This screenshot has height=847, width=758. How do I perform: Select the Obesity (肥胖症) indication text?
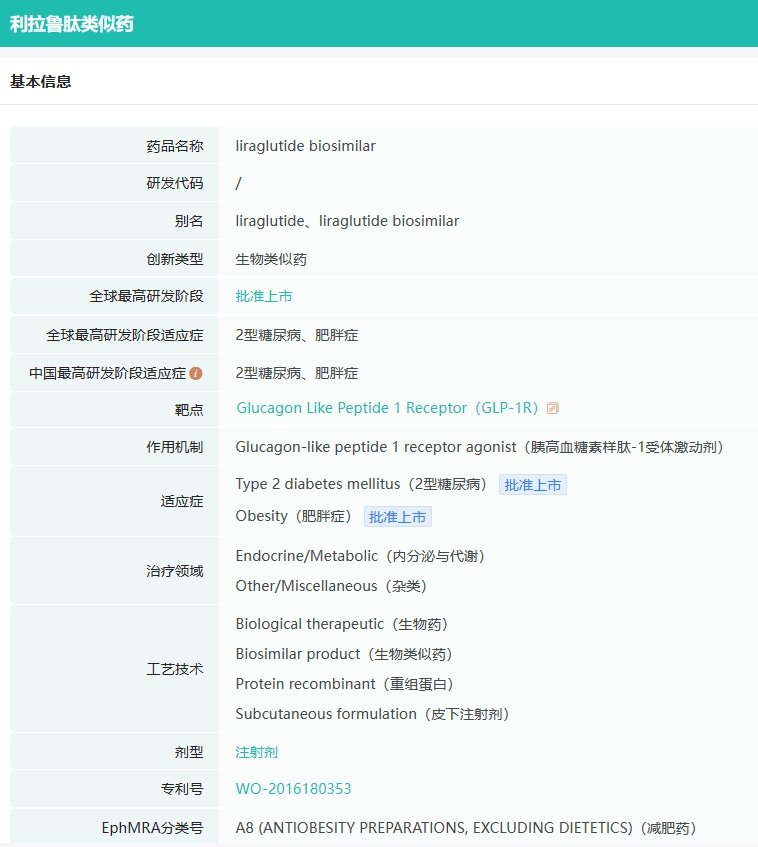[x=293, y=516]
